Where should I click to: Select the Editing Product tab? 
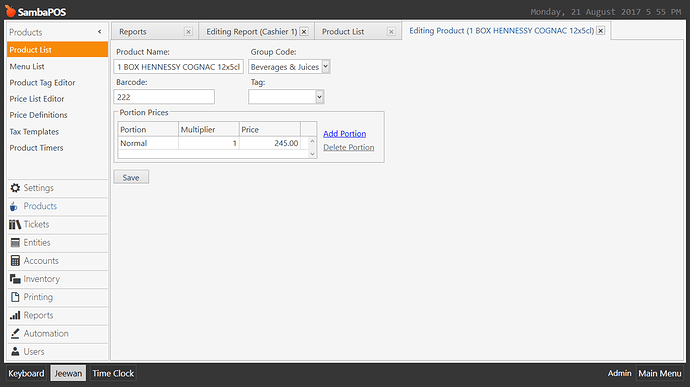pos(502,30)
